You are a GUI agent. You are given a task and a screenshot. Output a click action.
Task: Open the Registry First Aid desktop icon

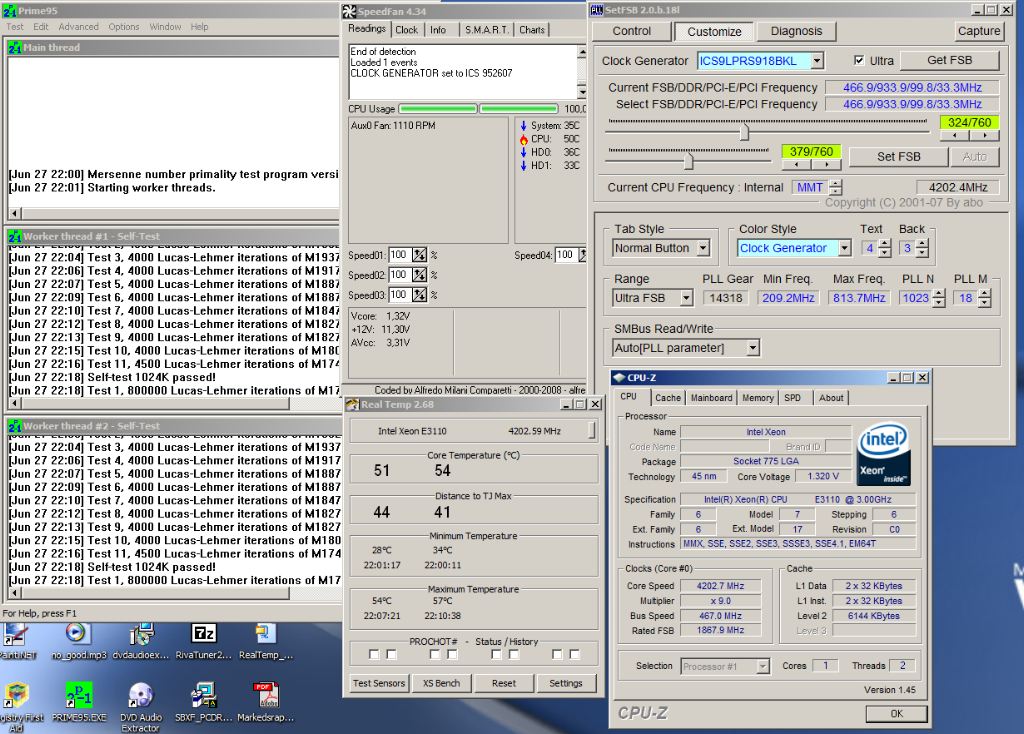point(16,695)
